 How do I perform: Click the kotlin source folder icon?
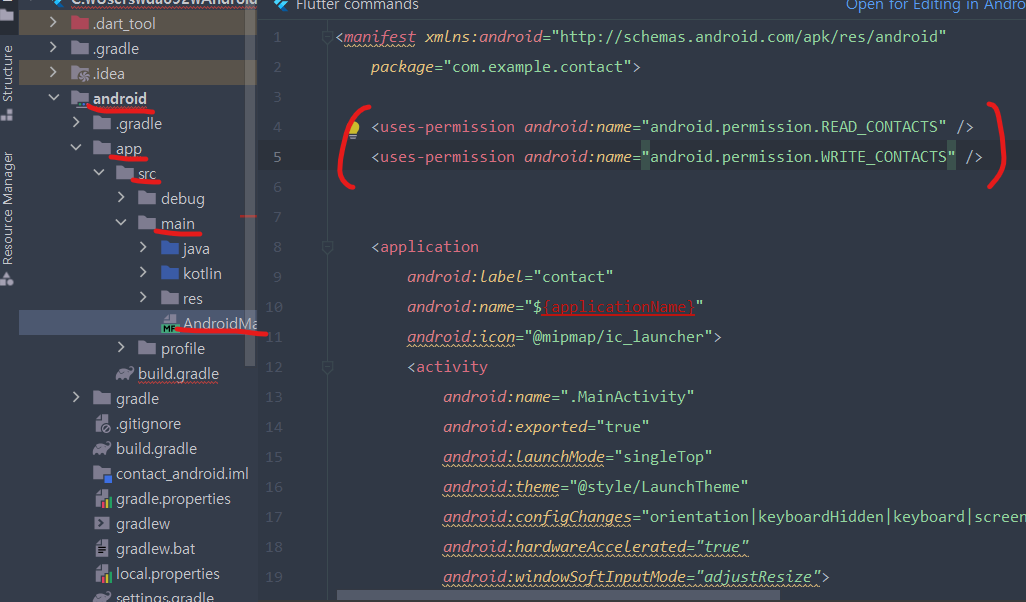[x=170, y=272]
